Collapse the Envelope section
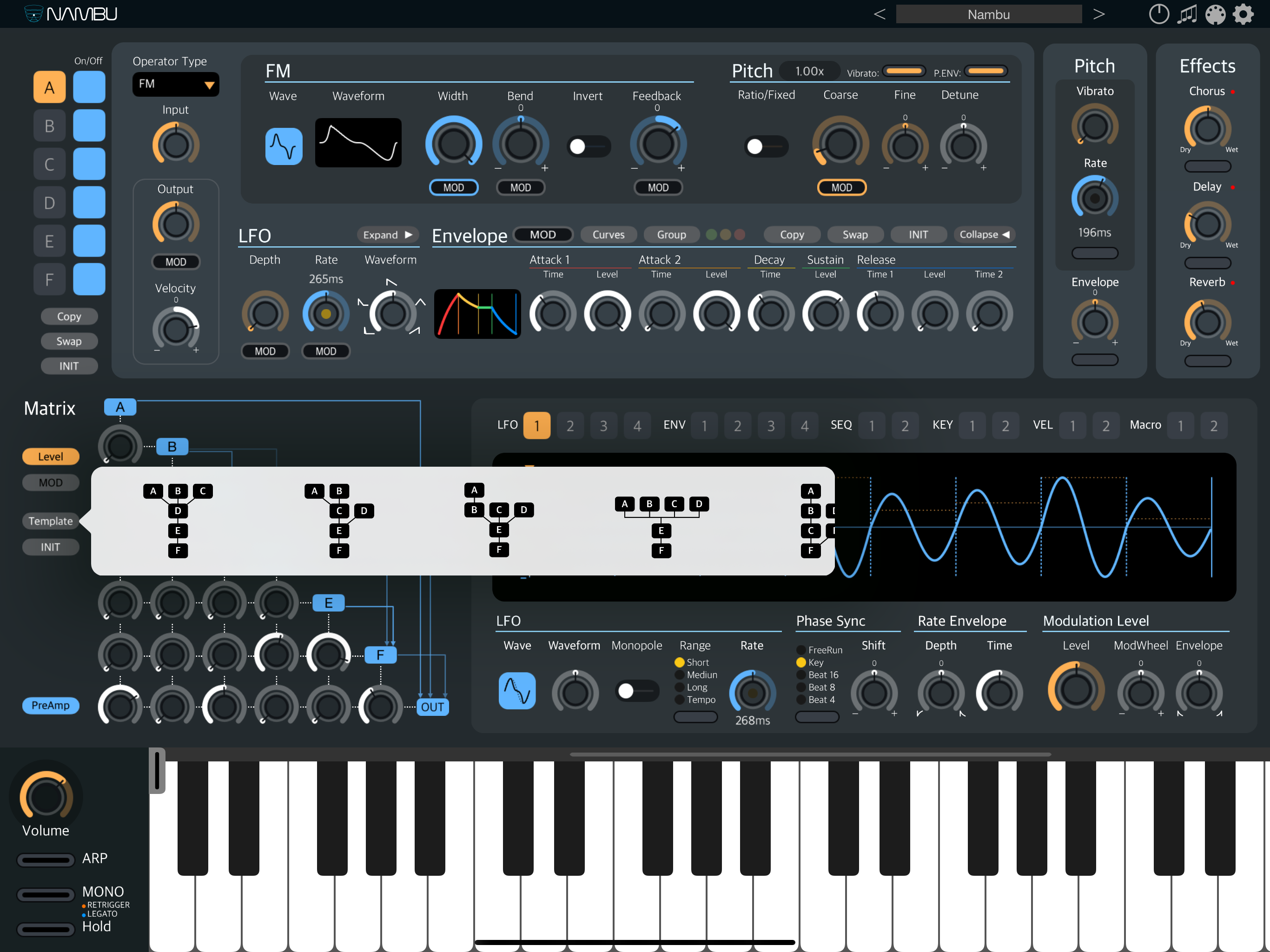Screen dimensions: 1270x952 984,235
